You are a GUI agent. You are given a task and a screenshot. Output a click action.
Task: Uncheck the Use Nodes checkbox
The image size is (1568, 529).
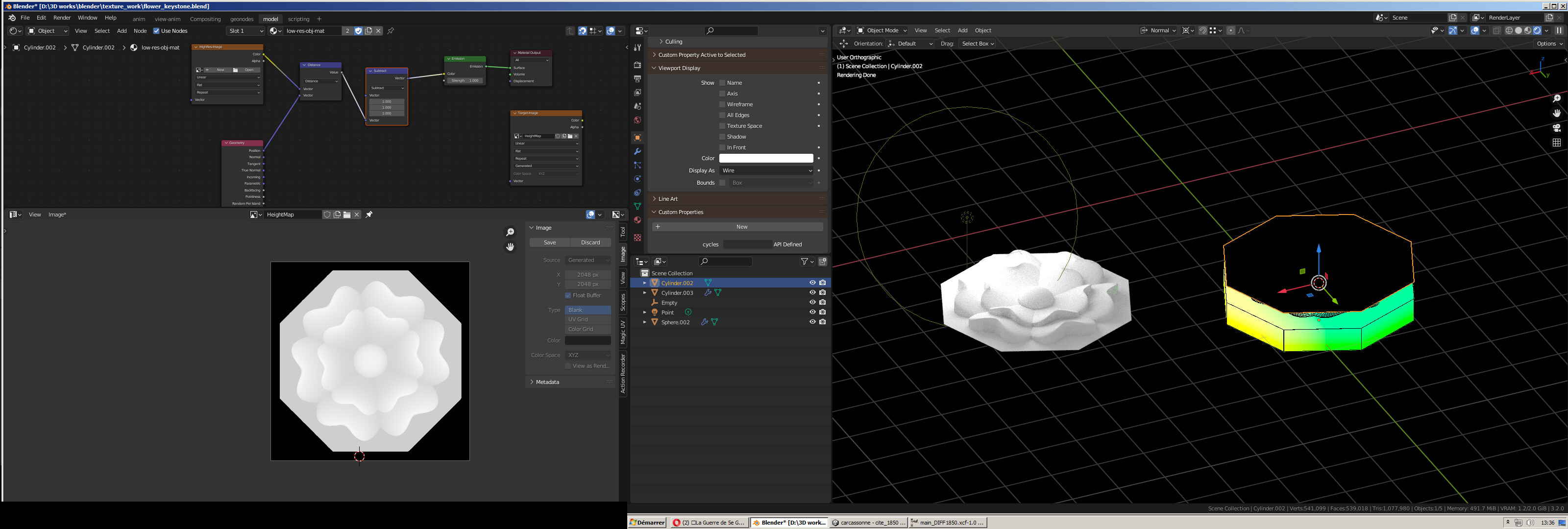coord(156,31)
